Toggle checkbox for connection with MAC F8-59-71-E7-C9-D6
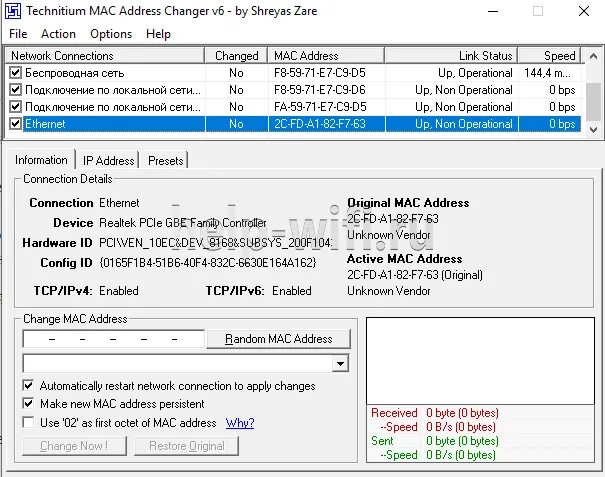This screenshot has width=605, height=477. pos(15,90)
